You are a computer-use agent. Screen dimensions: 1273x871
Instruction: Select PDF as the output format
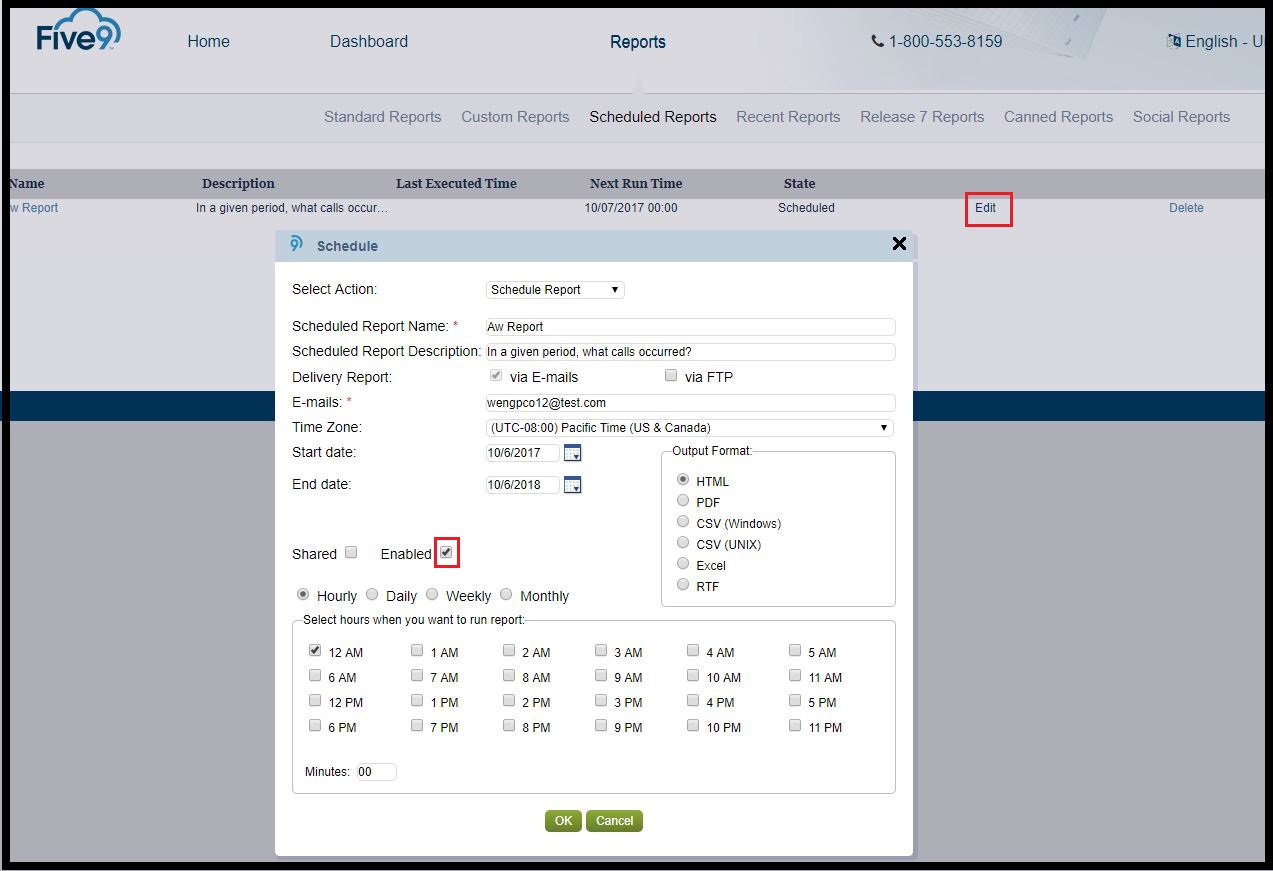tap(683, 501)
